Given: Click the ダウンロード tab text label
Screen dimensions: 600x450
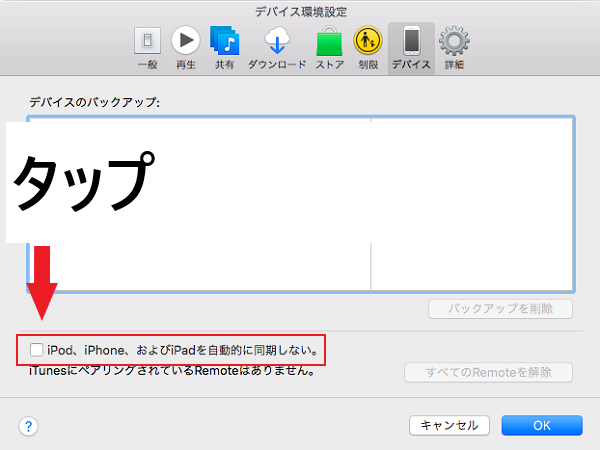Looking at the screenshot, I should [x=276, y=65].
